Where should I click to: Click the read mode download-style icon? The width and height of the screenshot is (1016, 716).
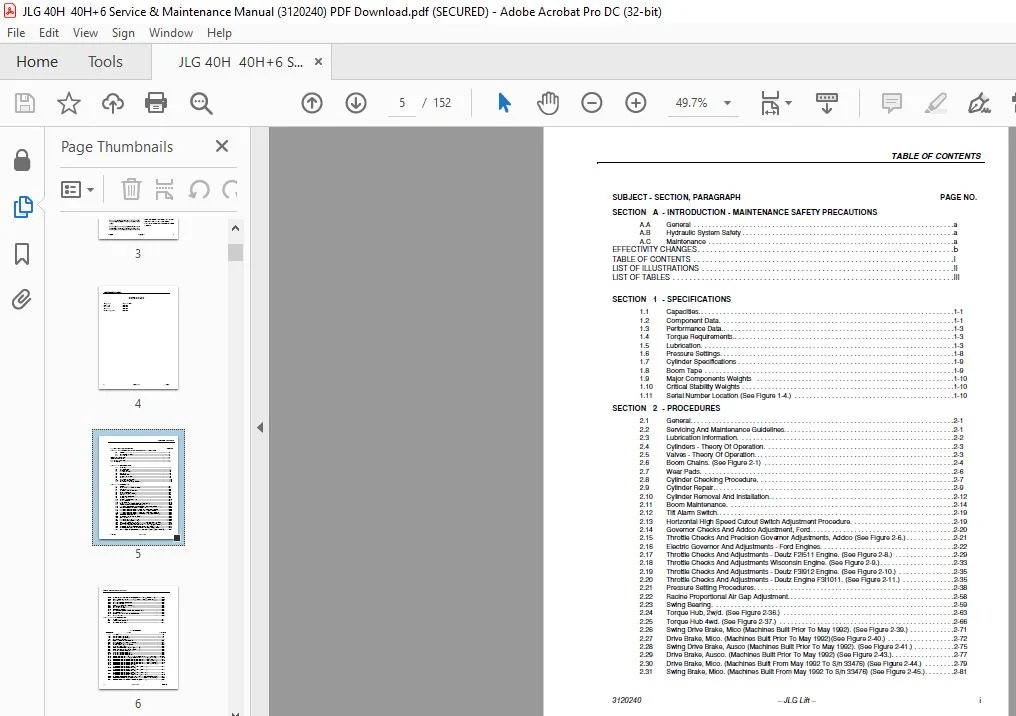(x=827, y=103)
